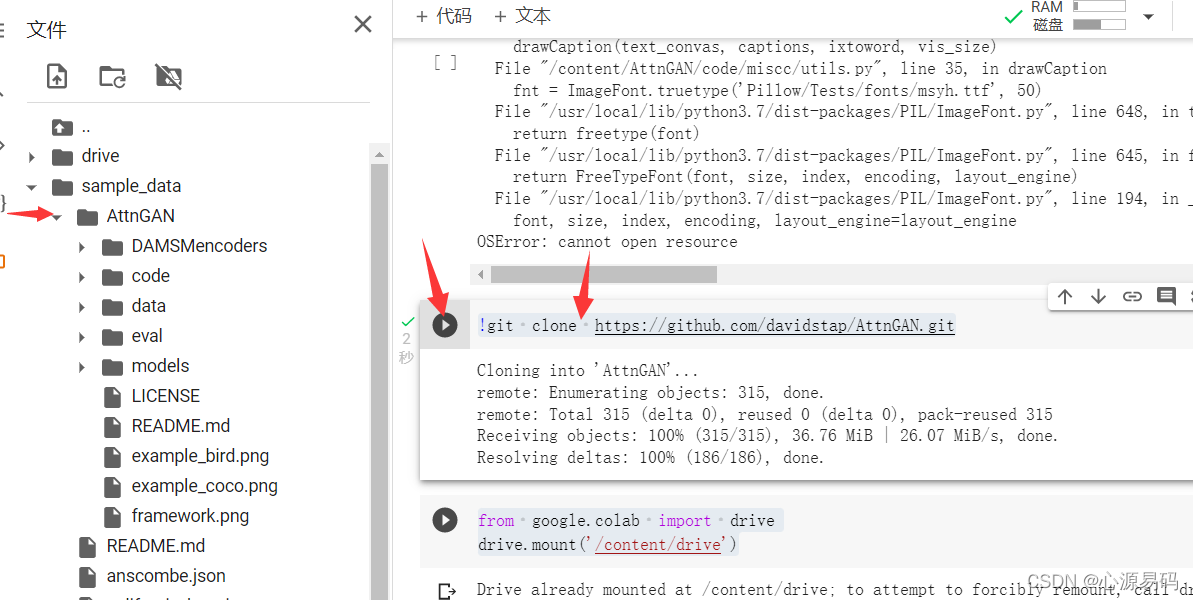Copy link to cell icon
This screenshot has width=1193, height=600.
click(x=1132, y=297)
